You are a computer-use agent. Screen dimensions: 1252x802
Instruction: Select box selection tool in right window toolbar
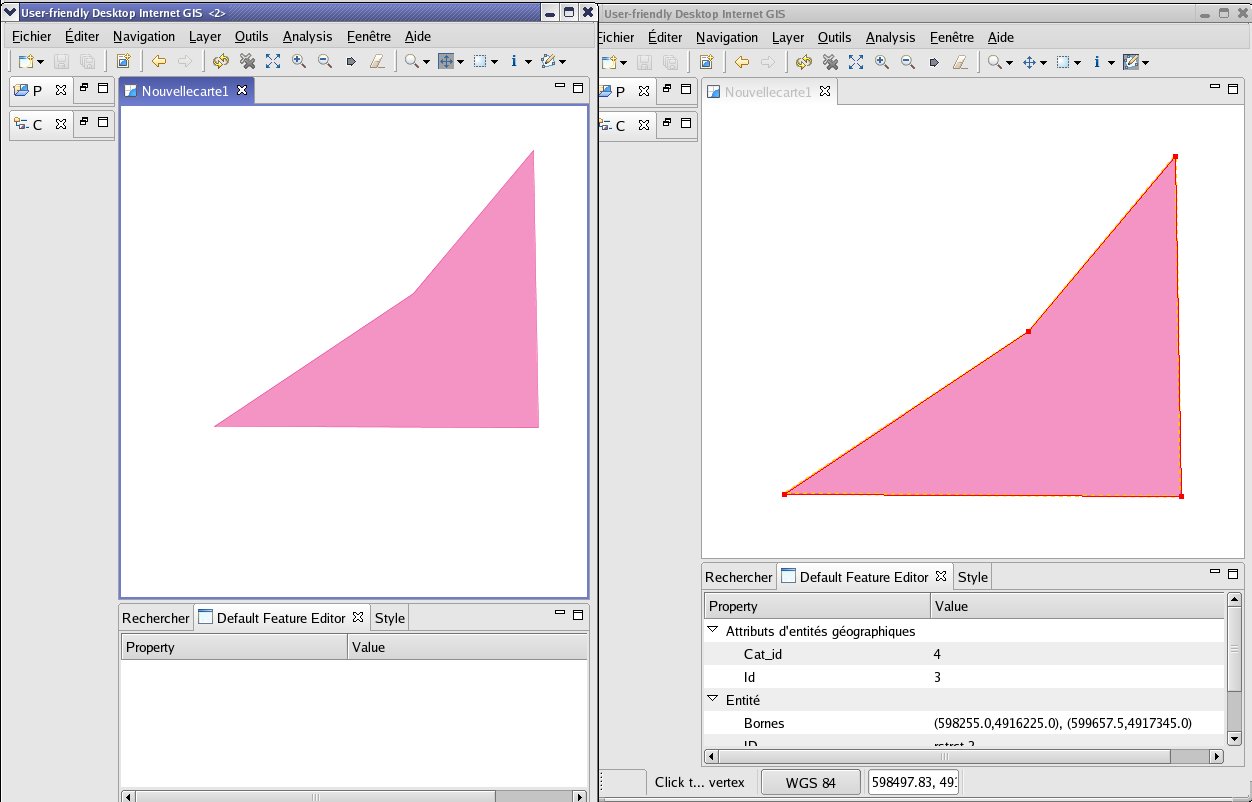click(1063, 62)
